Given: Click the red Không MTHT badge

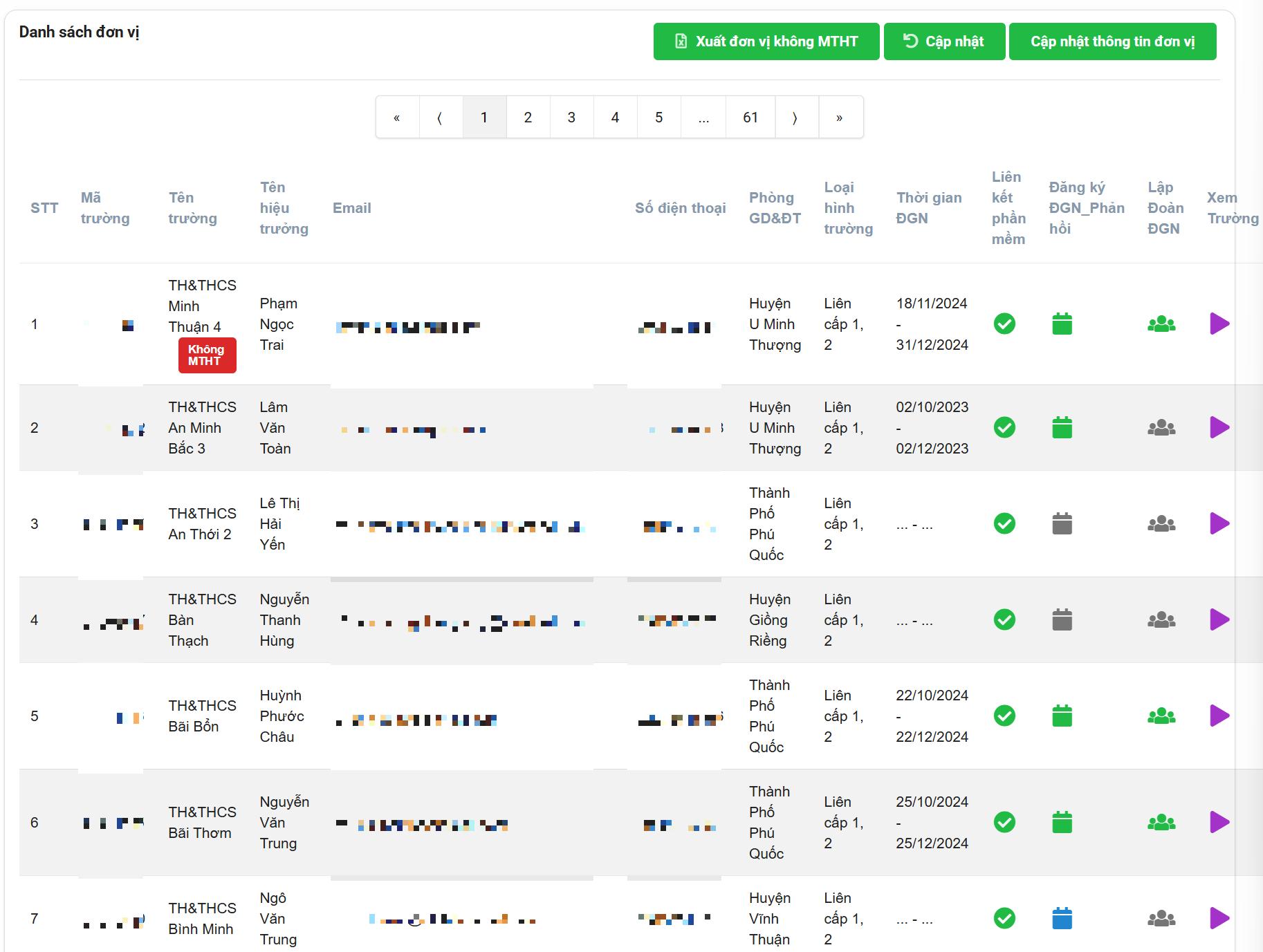Looking at the screenshot, I should (207, 355).
